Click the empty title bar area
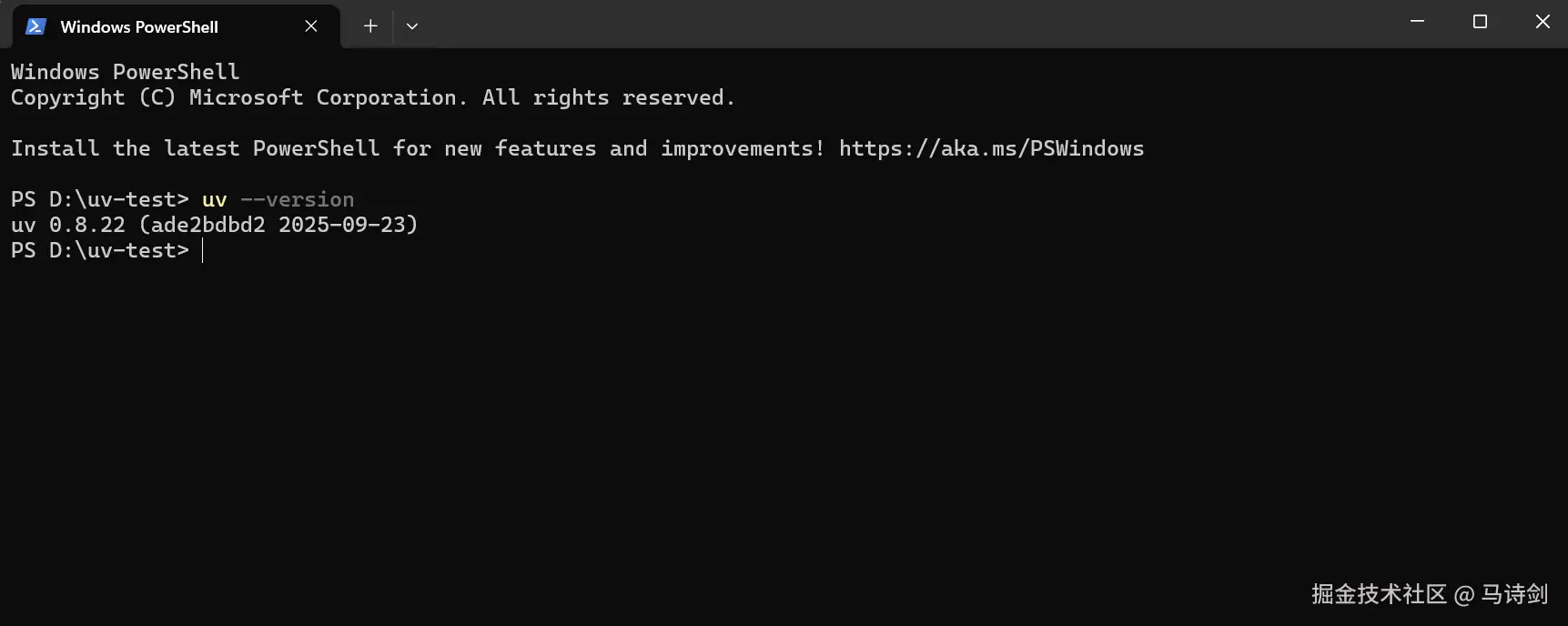The height and width of the screenshot is (626, 1568). click(x=910, y=25)
